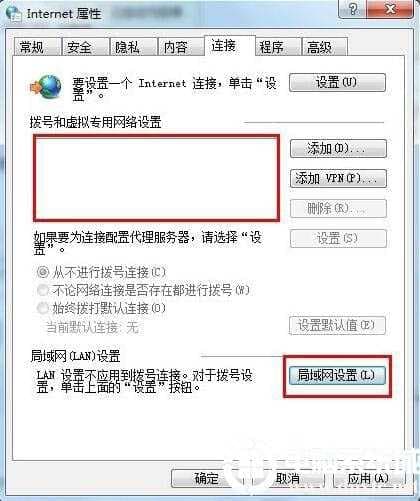Switch to the 程序 tab
The image size is (420, 501).
tap(278, 47)
